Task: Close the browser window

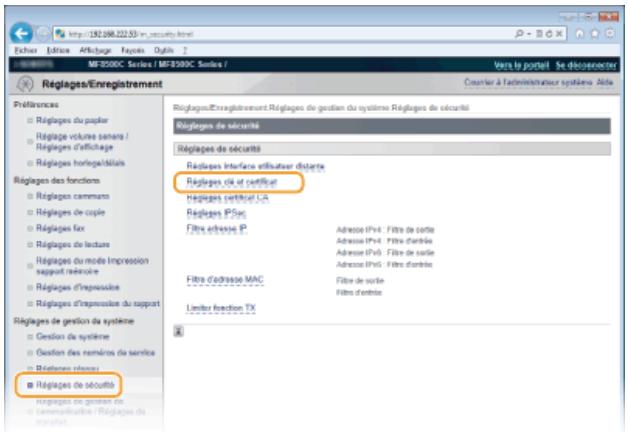Action: tap(608, 17)
